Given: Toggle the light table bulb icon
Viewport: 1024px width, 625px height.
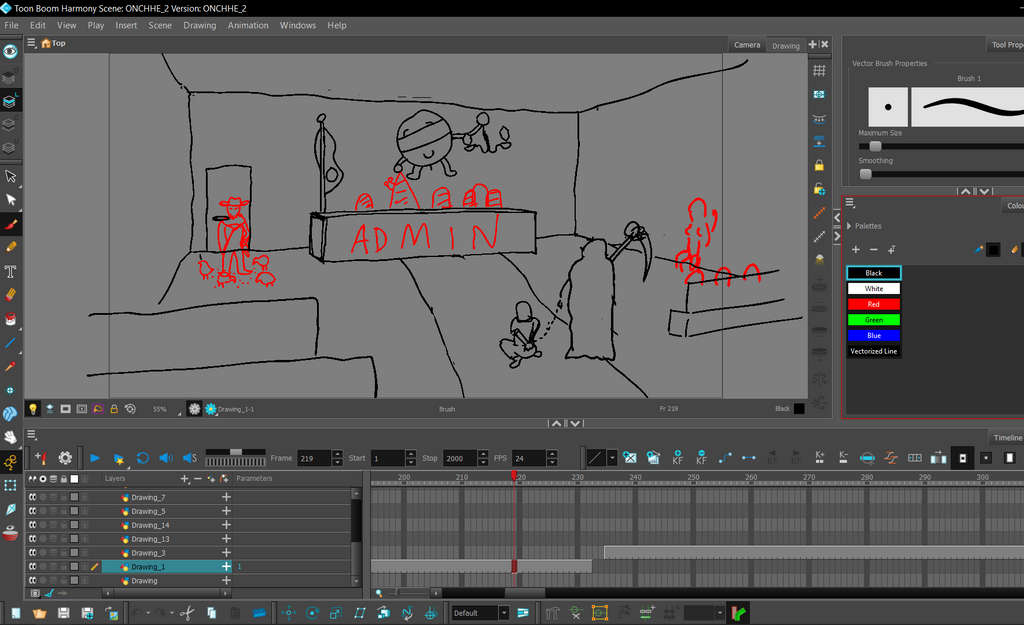Looking at the screenshot, I should 33,409.
